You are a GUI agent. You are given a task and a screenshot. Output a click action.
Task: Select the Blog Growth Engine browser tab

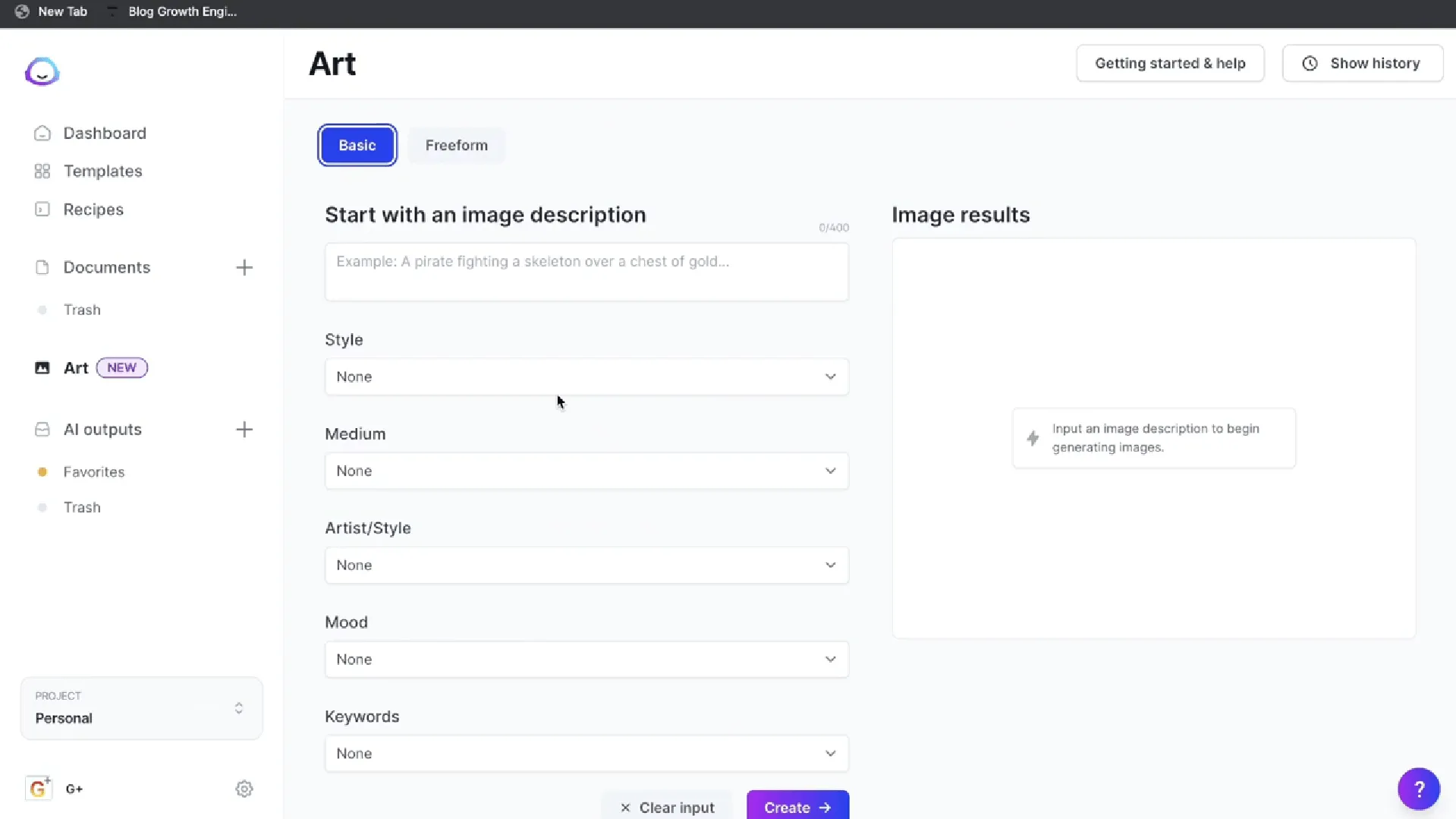click(171, 11)
